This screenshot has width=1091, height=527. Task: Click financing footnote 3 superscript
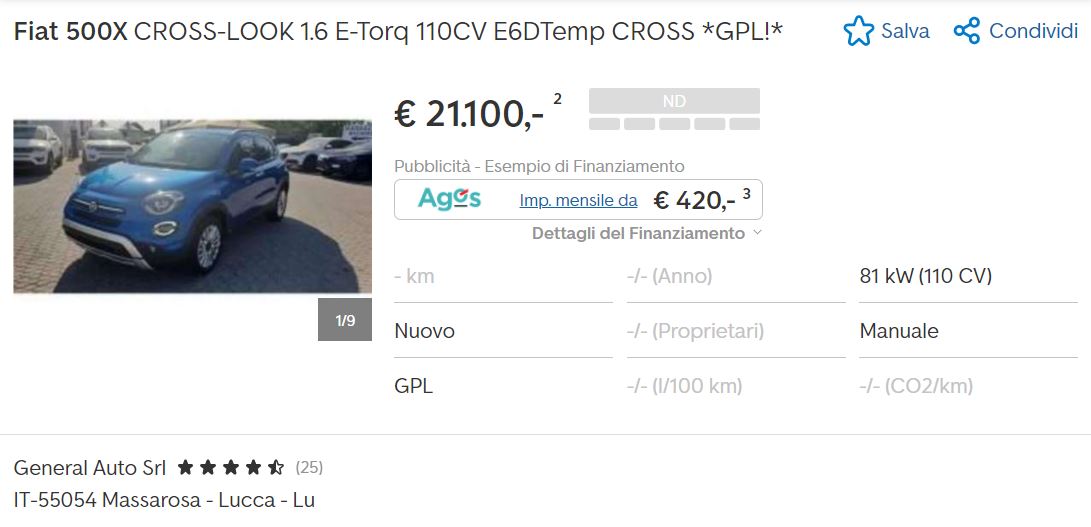747,194
